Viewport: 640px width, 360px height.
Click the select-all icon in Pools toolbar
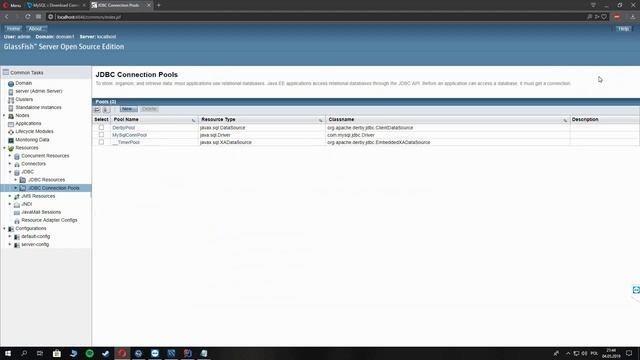click(97, 109)
